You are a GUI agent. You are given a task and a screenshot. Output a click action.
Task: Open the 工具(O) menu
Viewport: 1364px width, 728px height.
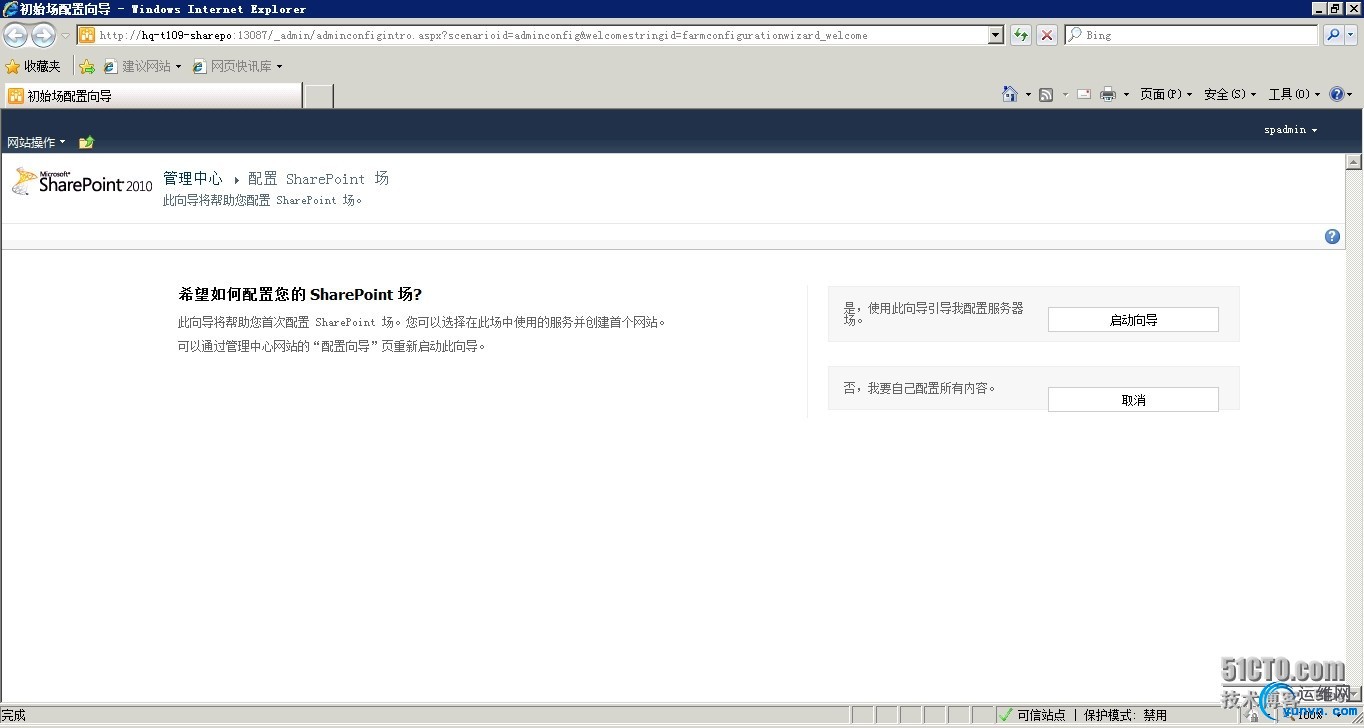[1294, 94]
